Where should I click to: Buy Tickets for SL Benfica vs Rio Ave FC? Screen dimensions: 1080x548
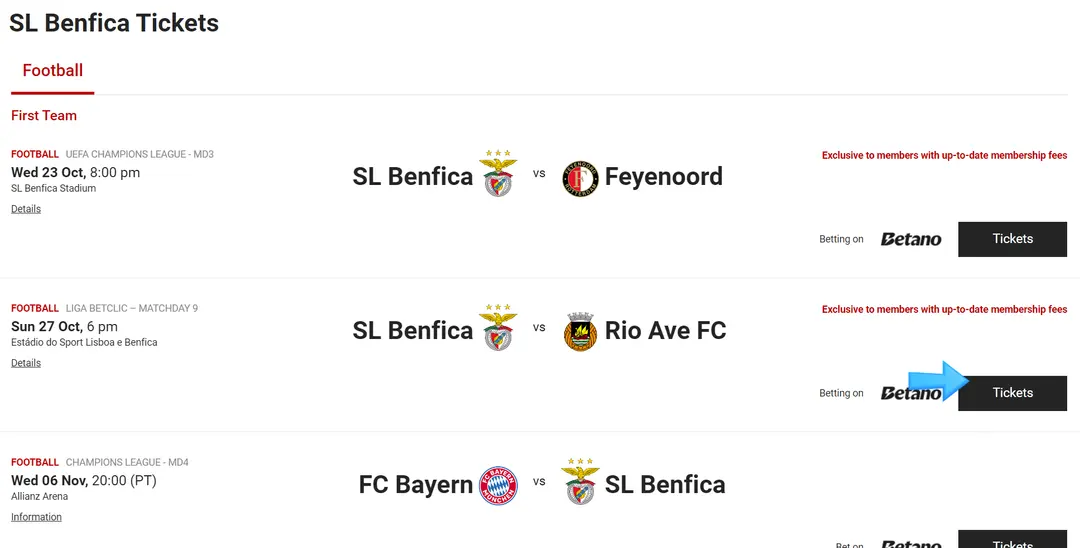[1012, 393]
